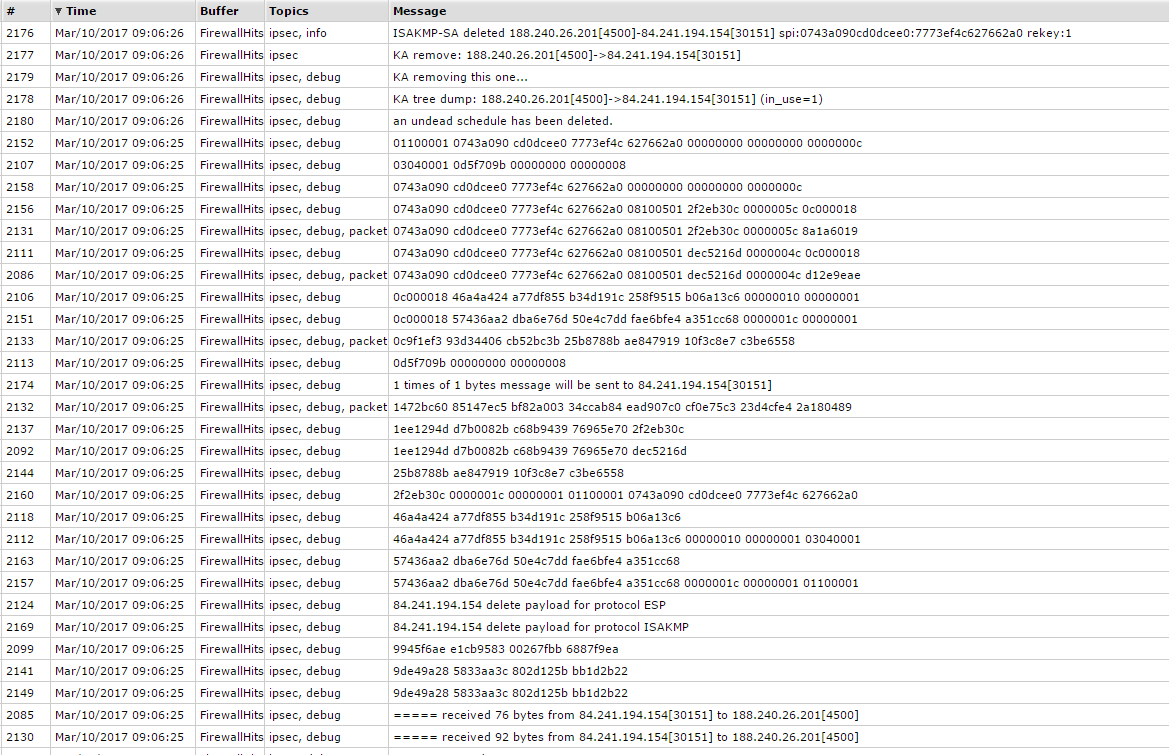
Task: Select message '03040001 0d5f709b 00000000 00000008'
Action: (x=509, y=165)
